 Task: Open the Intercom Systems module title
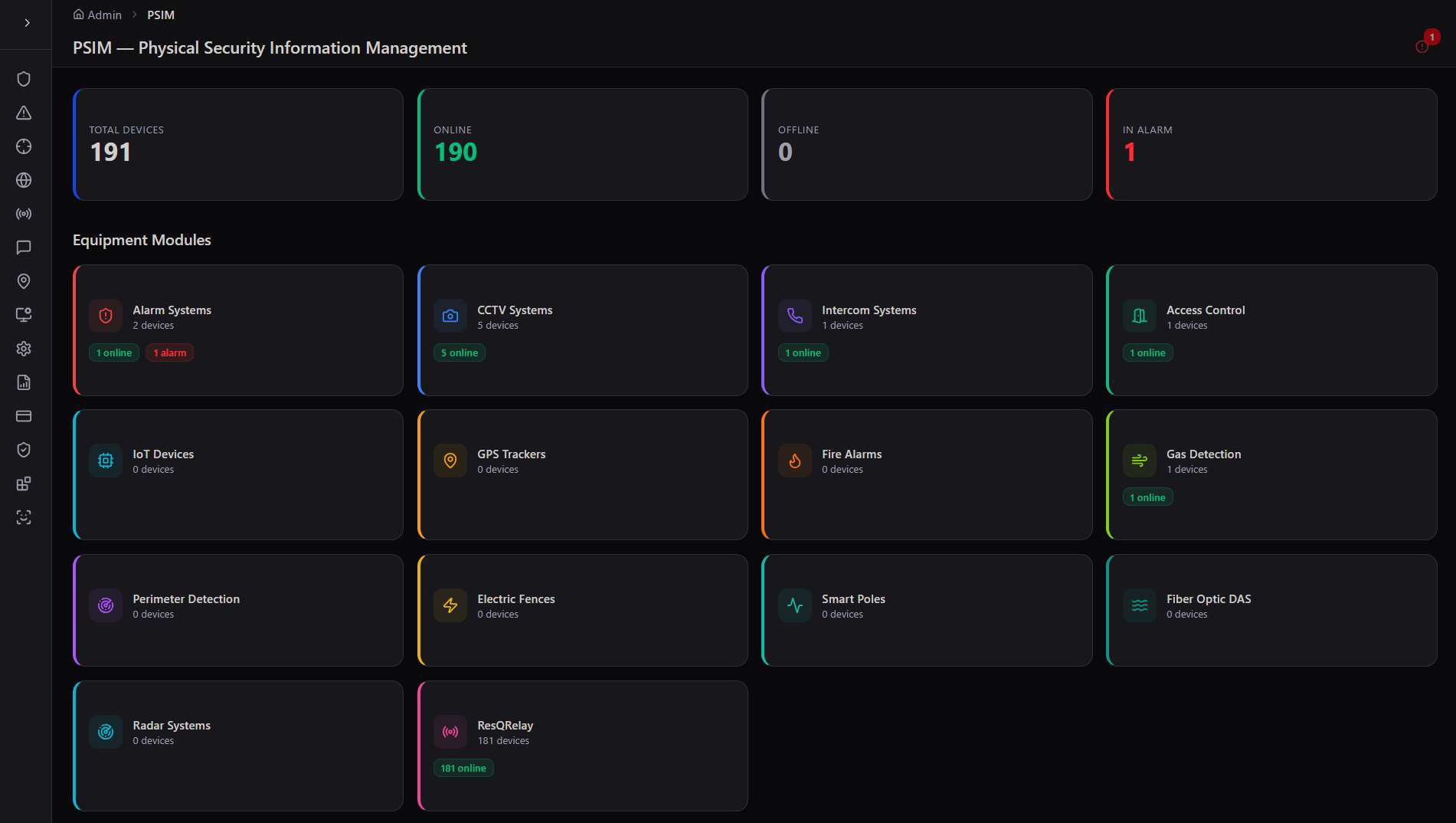[x=869, y=310]
